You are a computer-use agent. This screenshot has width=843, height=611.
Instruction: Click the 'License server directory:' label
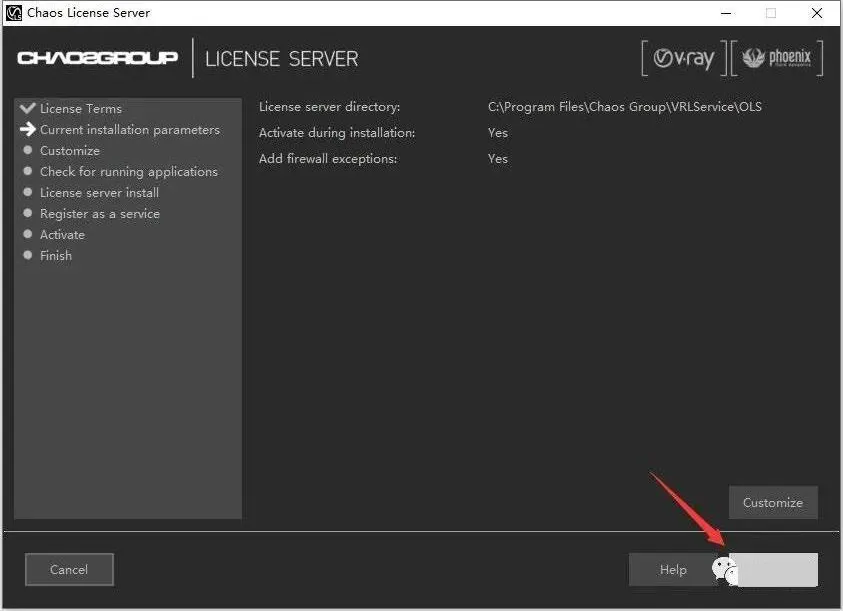click(330, 106)
